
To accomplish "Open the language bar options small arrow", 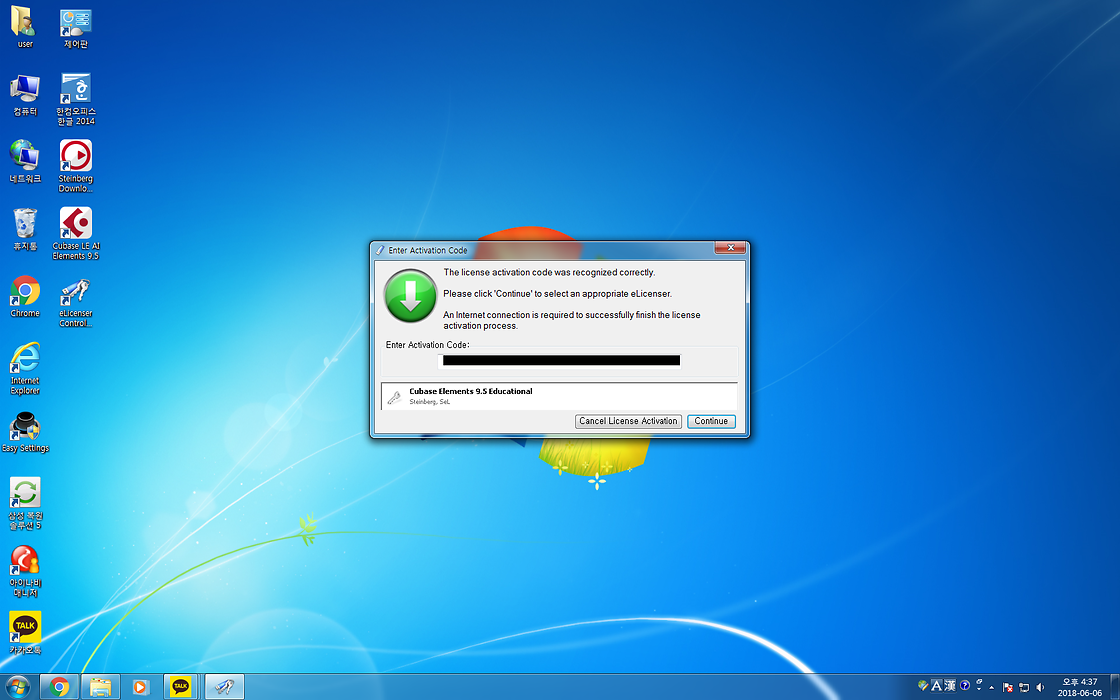I will 979,689.
